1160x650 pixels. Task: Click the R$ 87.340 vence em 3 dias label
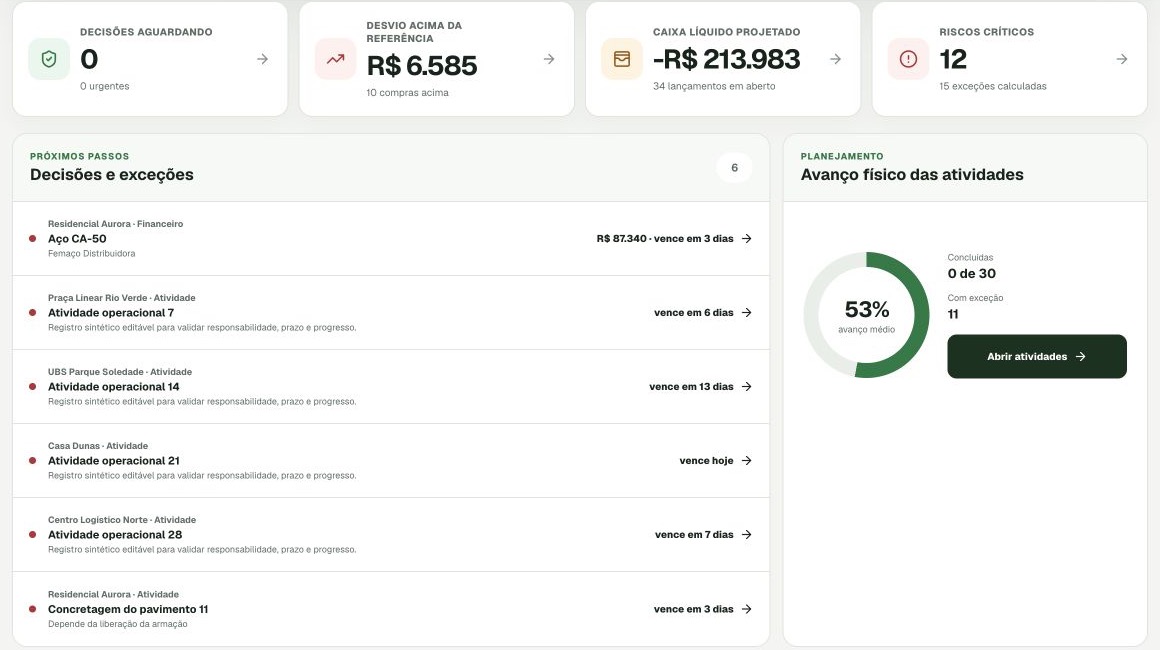coord(664,239)
